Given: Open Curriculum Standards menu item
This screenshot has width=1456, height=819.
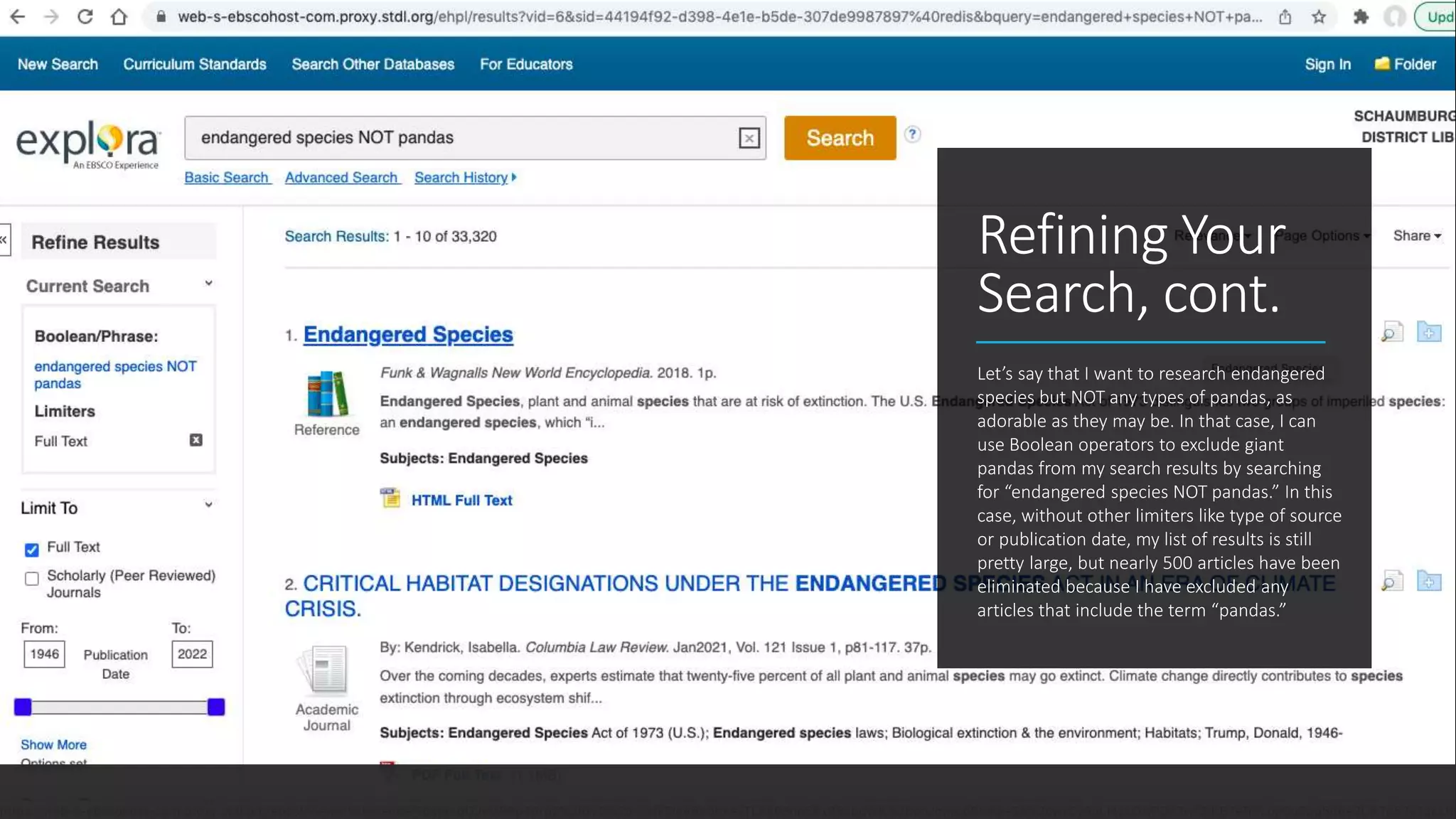Looking at the screenshot, I should (195, 64).
